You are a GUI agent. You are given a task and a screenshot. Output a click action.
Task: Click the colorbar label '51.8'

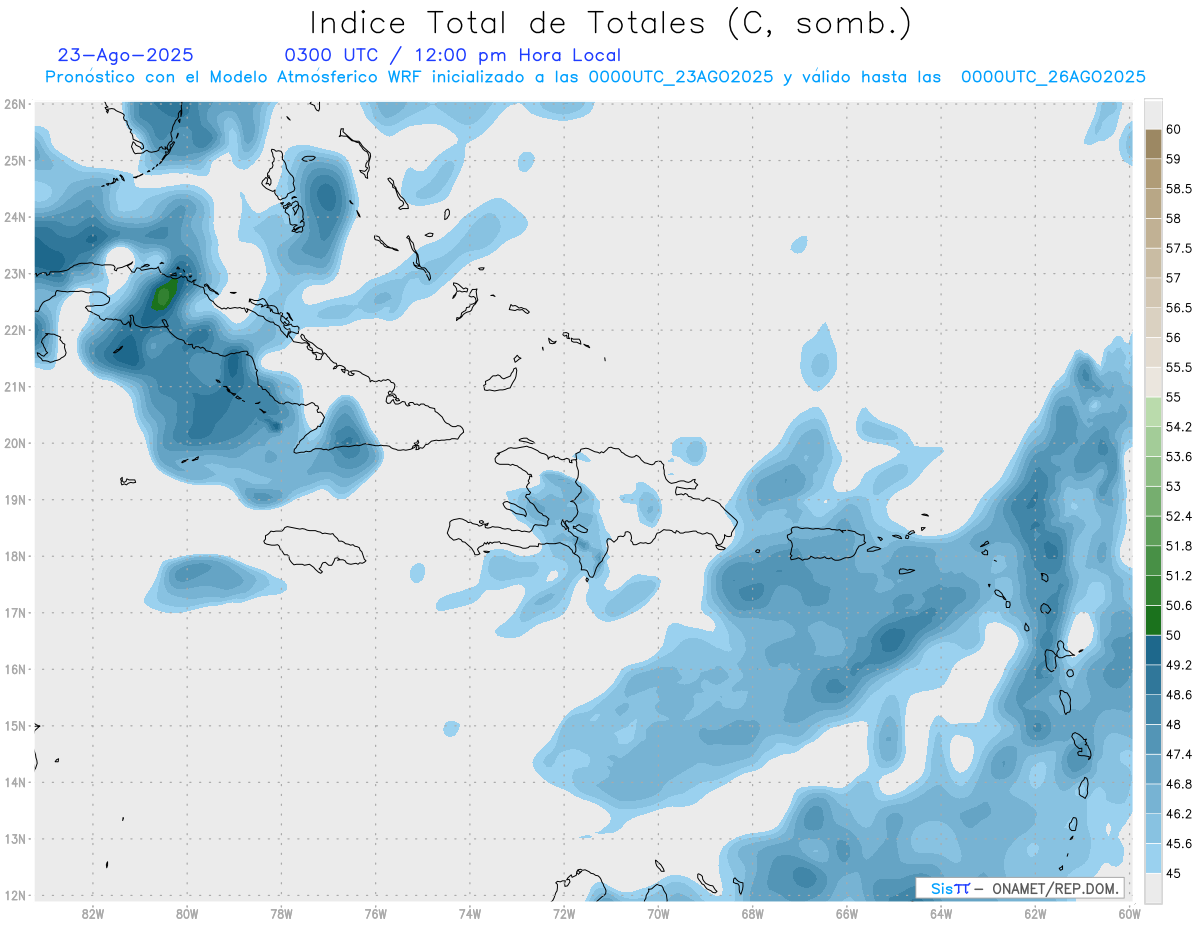tap(1178, 546)
